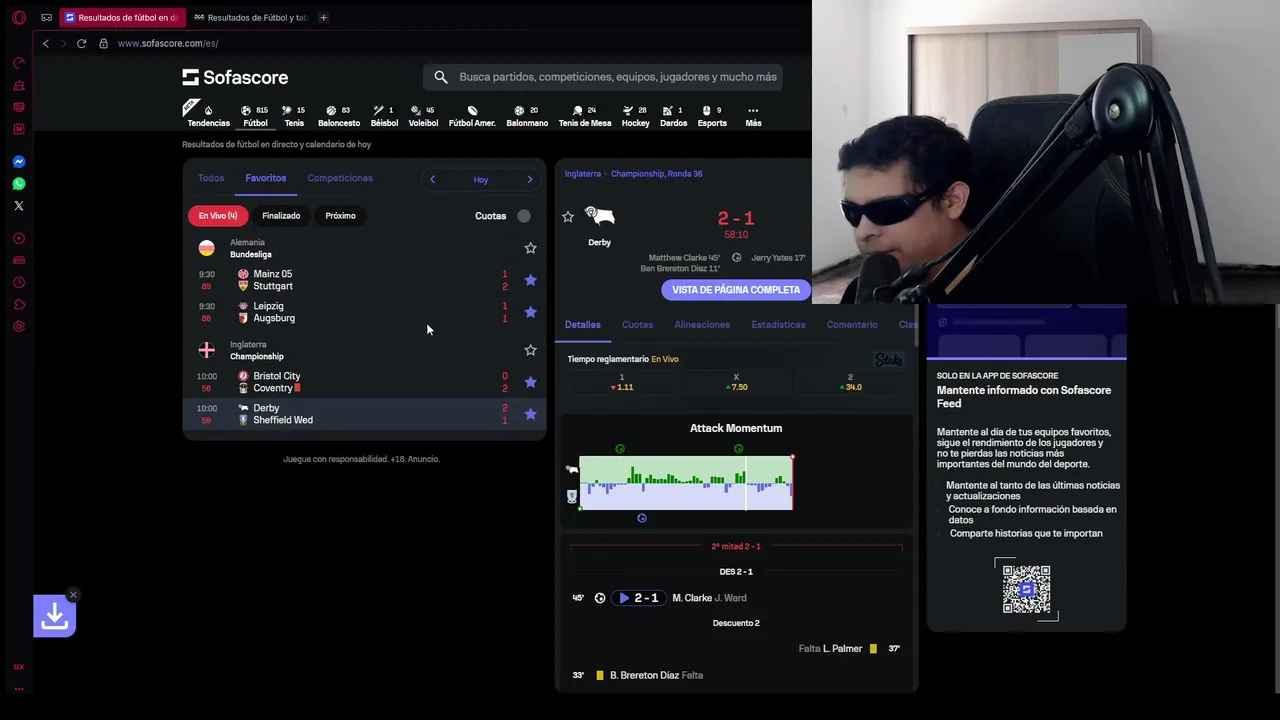This screenshot has height=720, width=1280.
Task: Open Hockey sport category
Action: [635, 116]
